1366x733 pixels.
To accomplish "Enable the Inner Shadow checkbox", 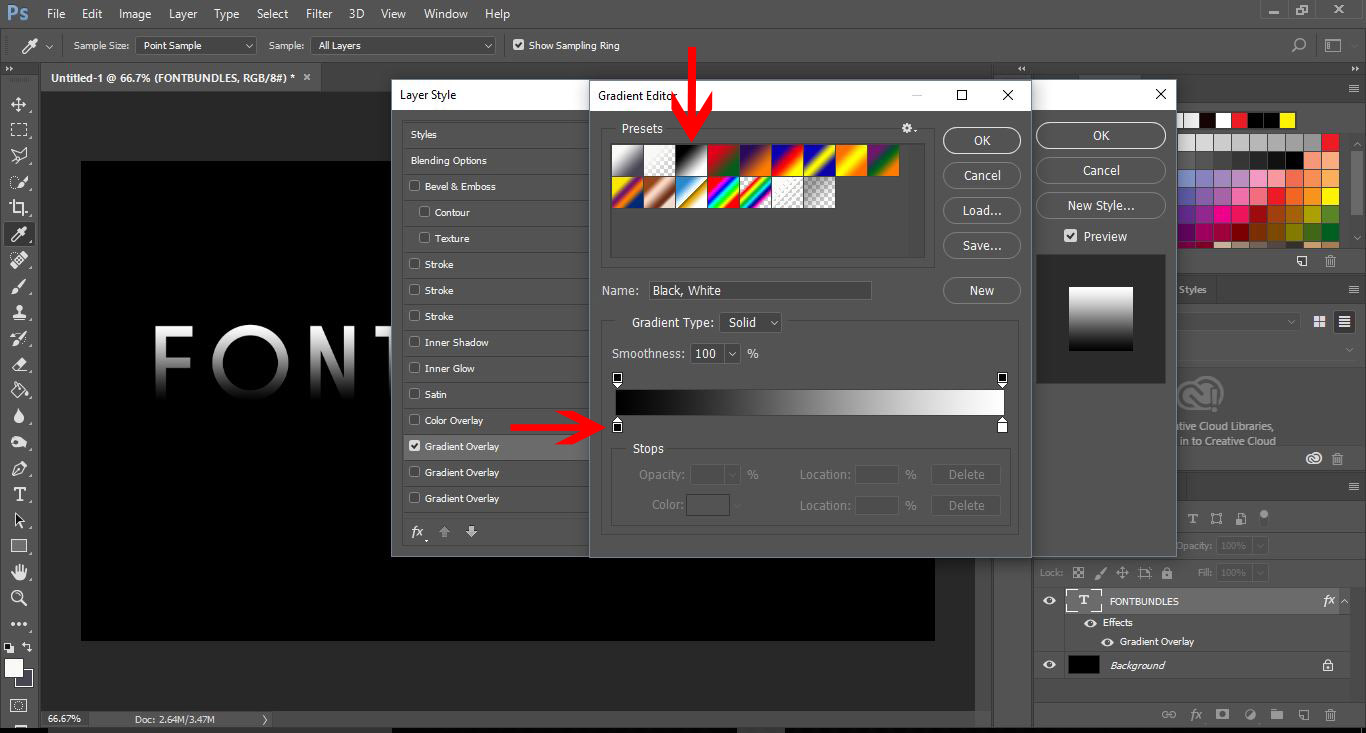I will tap(414, 342).
